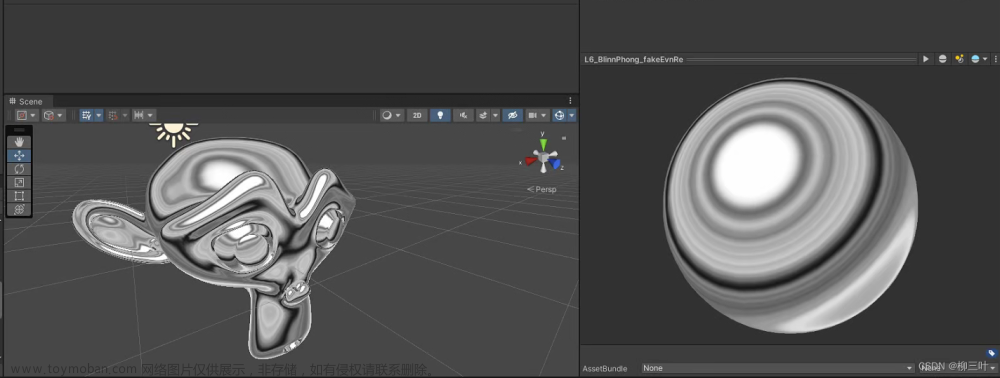Select the Rotate tool
This screenshot has width=1000, height=378.
[x=19, y=169]
